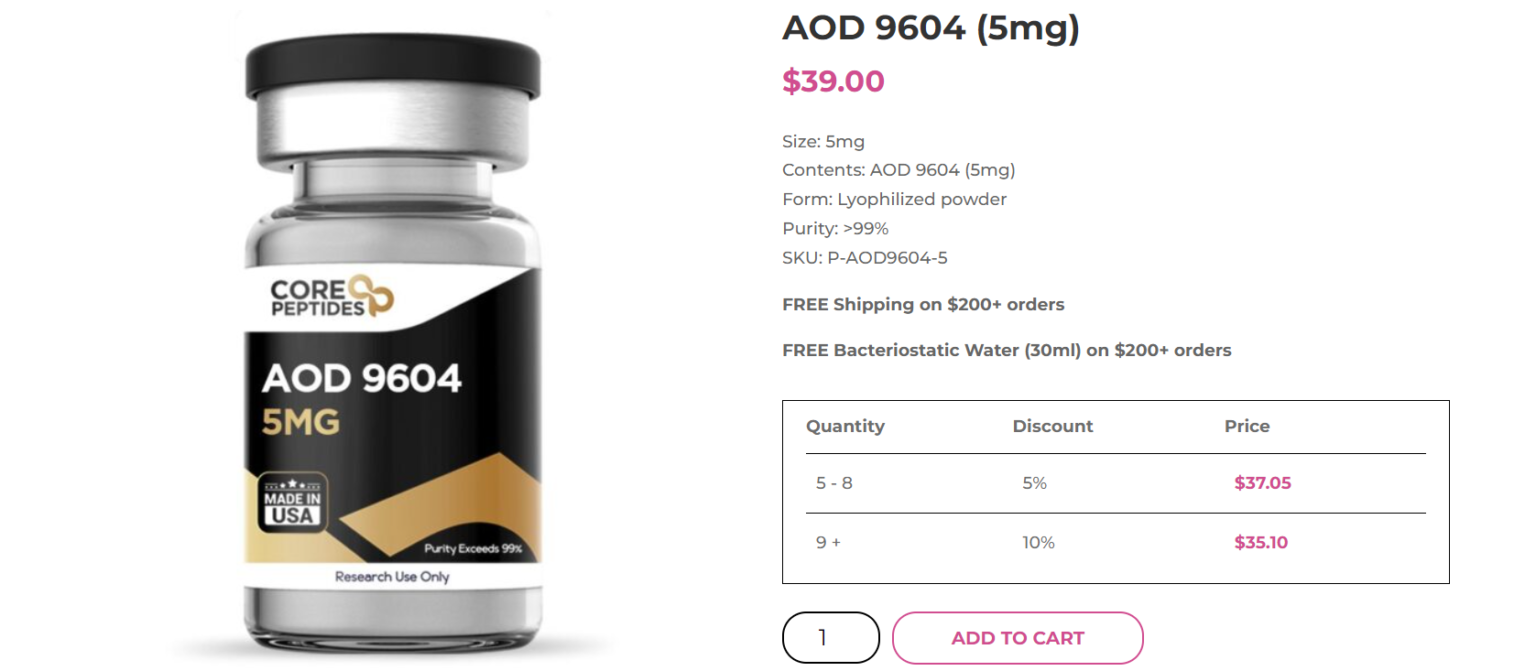Click the $39.00 price text
1536x671 pixels.
coord(833,81)
